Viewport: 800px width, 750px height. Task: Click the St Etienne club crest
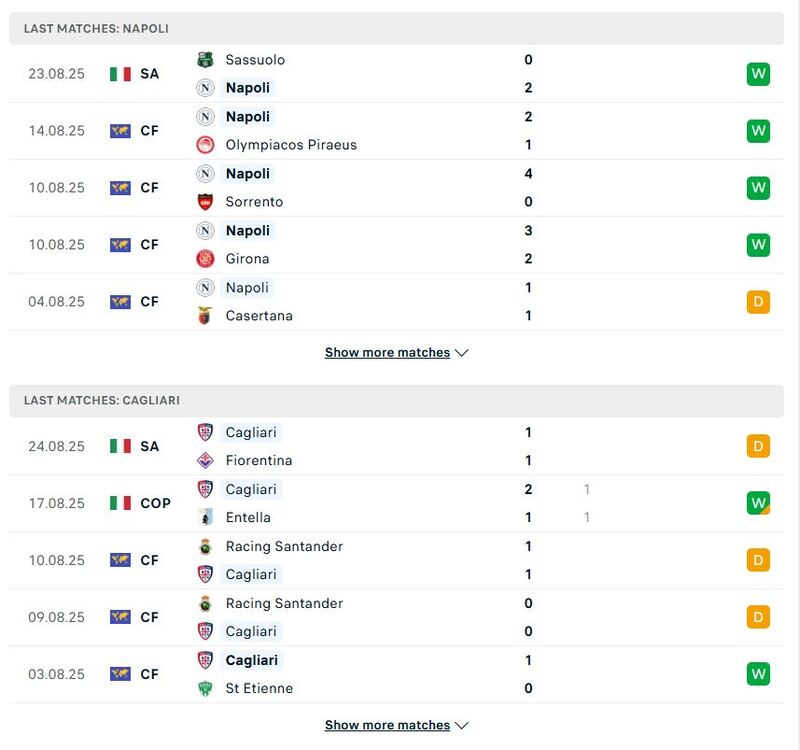pos(205,689)
